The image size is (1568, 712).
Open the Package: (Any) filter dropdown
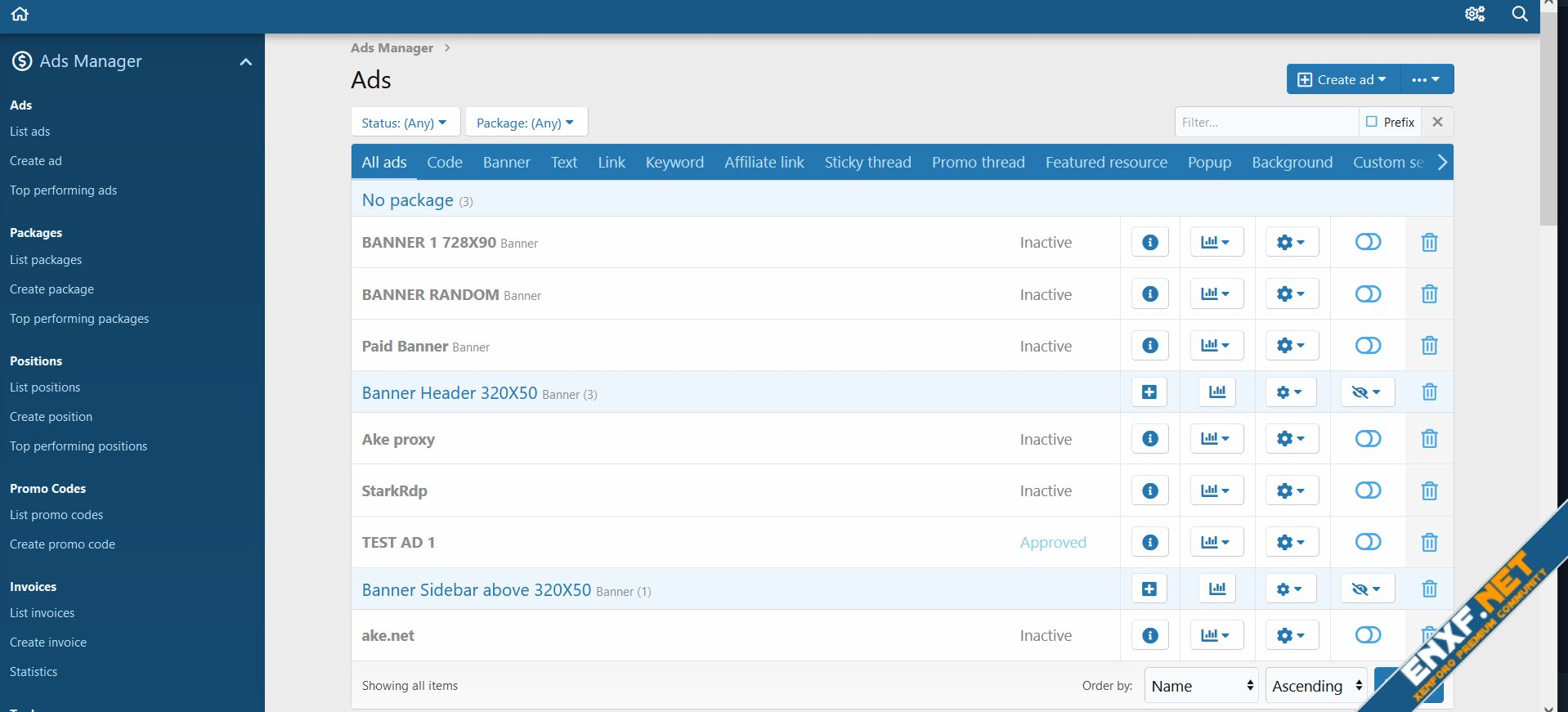(526, 123)
